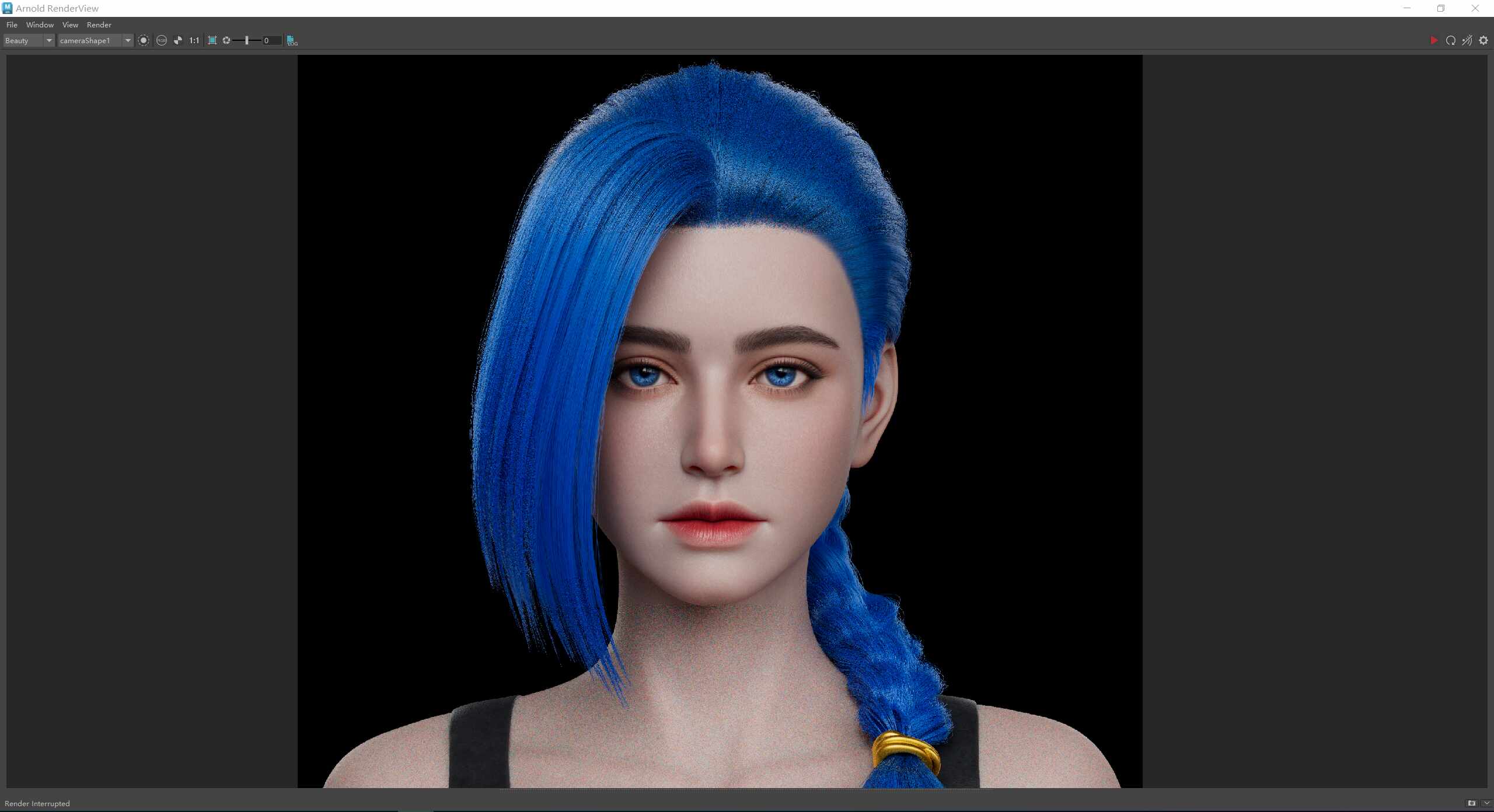This screenshot has width=1494, height=812.
Task: Click the exposure value field showing 0
Action: (272, 40)
